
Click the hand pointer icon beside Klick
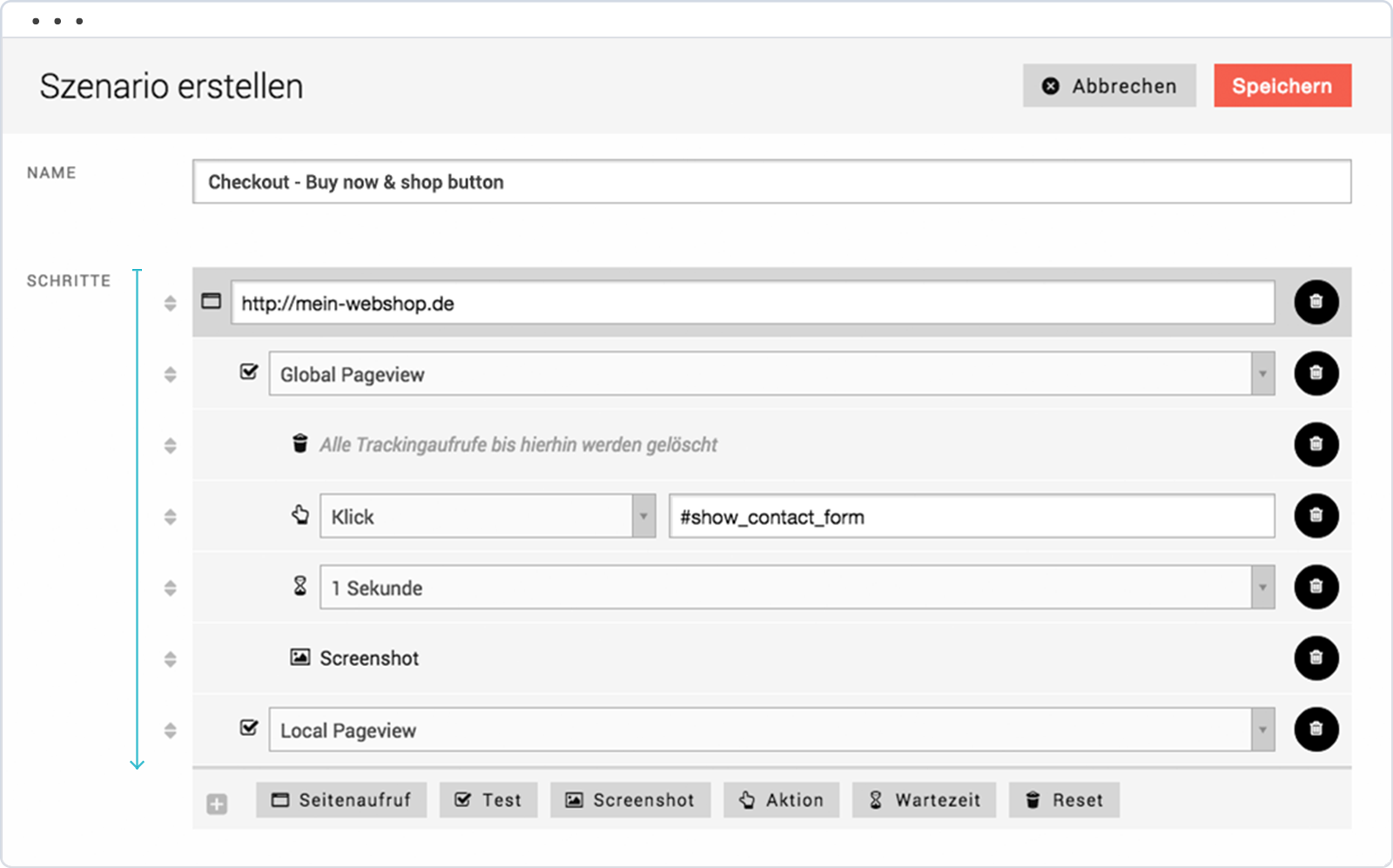(x=300, y=515)
